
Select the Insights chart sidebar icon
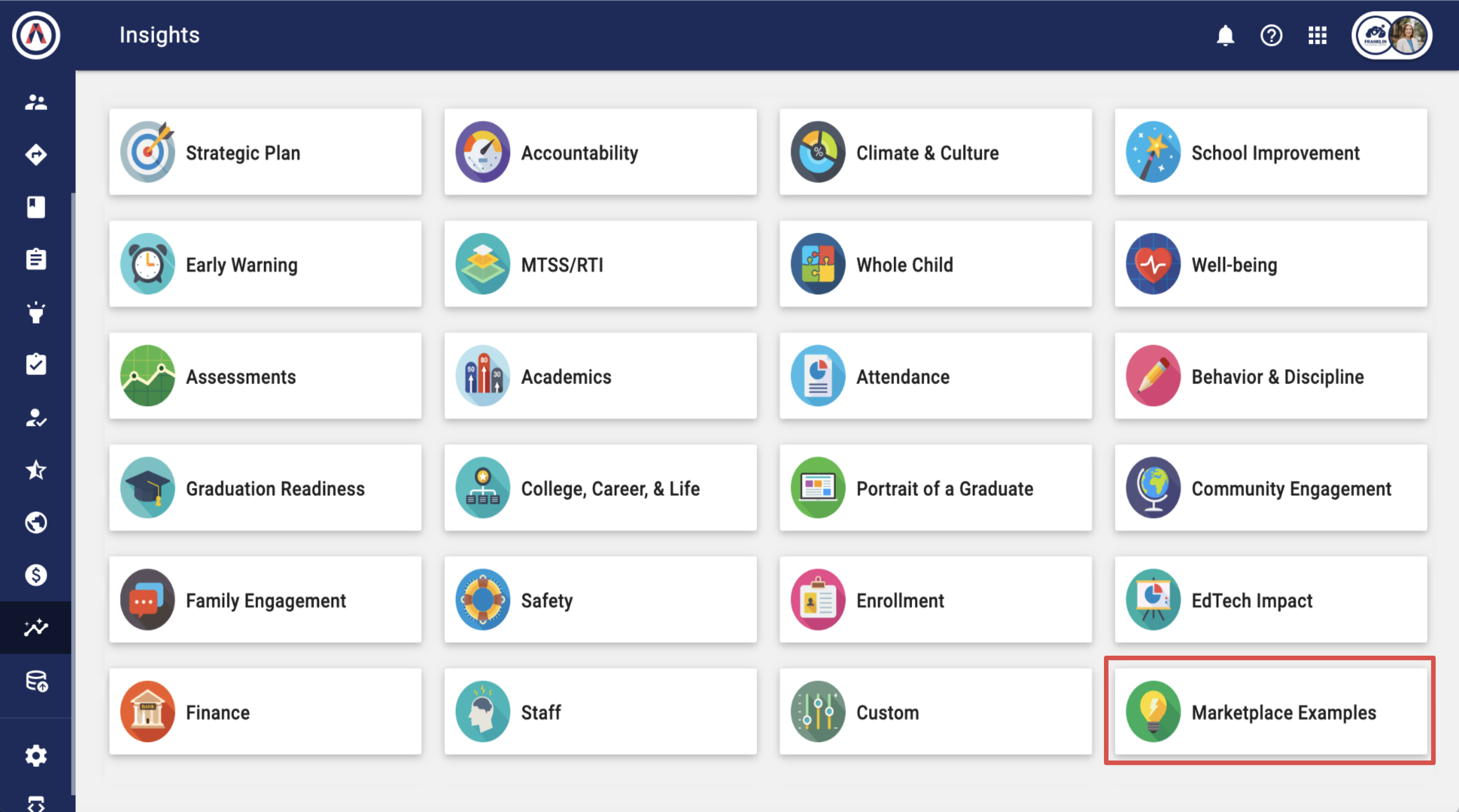pos(36,627)
